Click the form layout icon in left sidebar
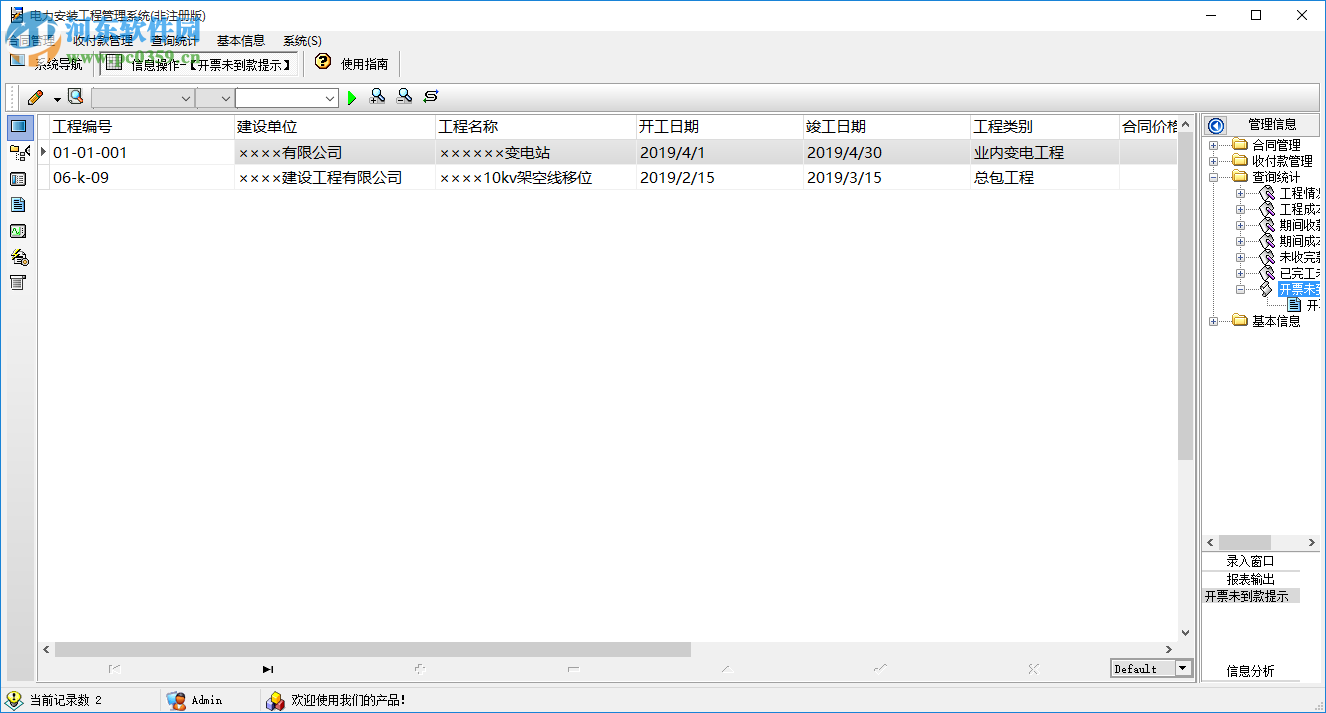The height and width of the screenshot is (713, 1326). pyautogui.click(x=18, y=179)
